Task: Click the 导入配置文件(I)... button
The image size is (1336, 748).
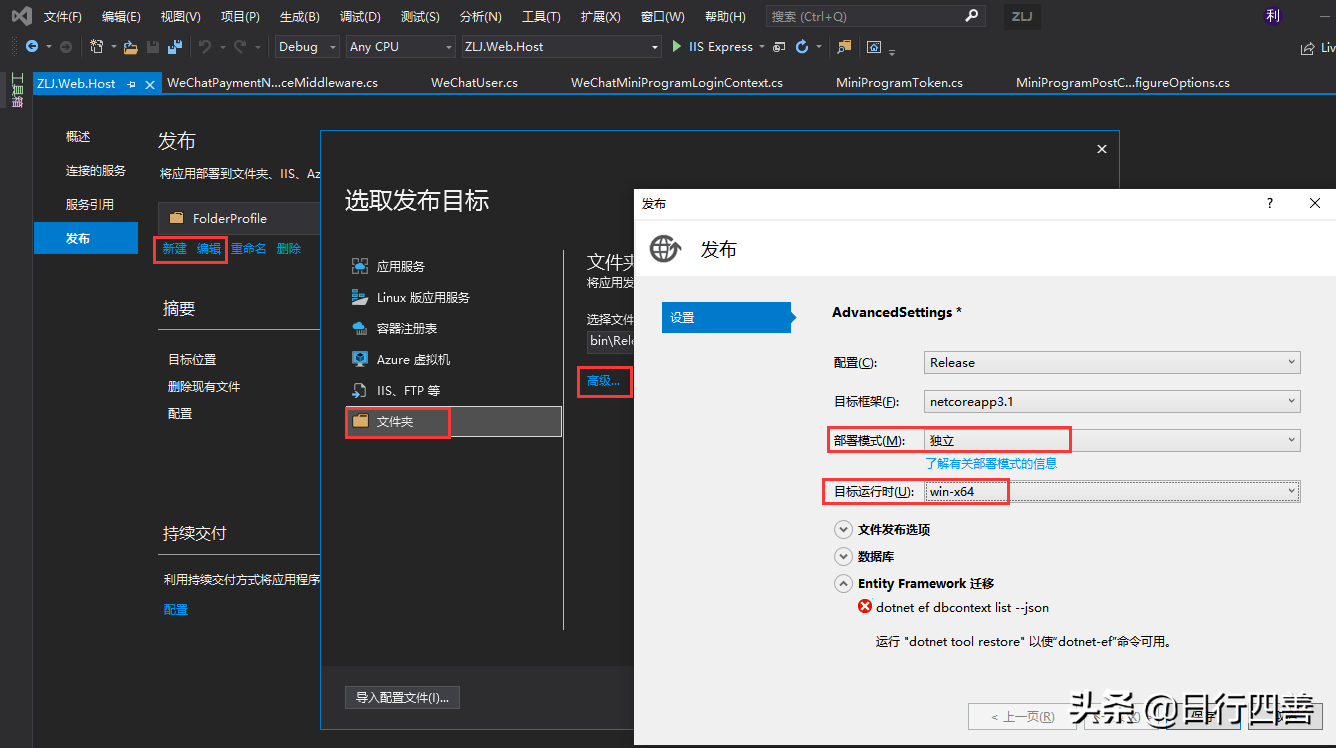Action: click(x=402, y=697)
